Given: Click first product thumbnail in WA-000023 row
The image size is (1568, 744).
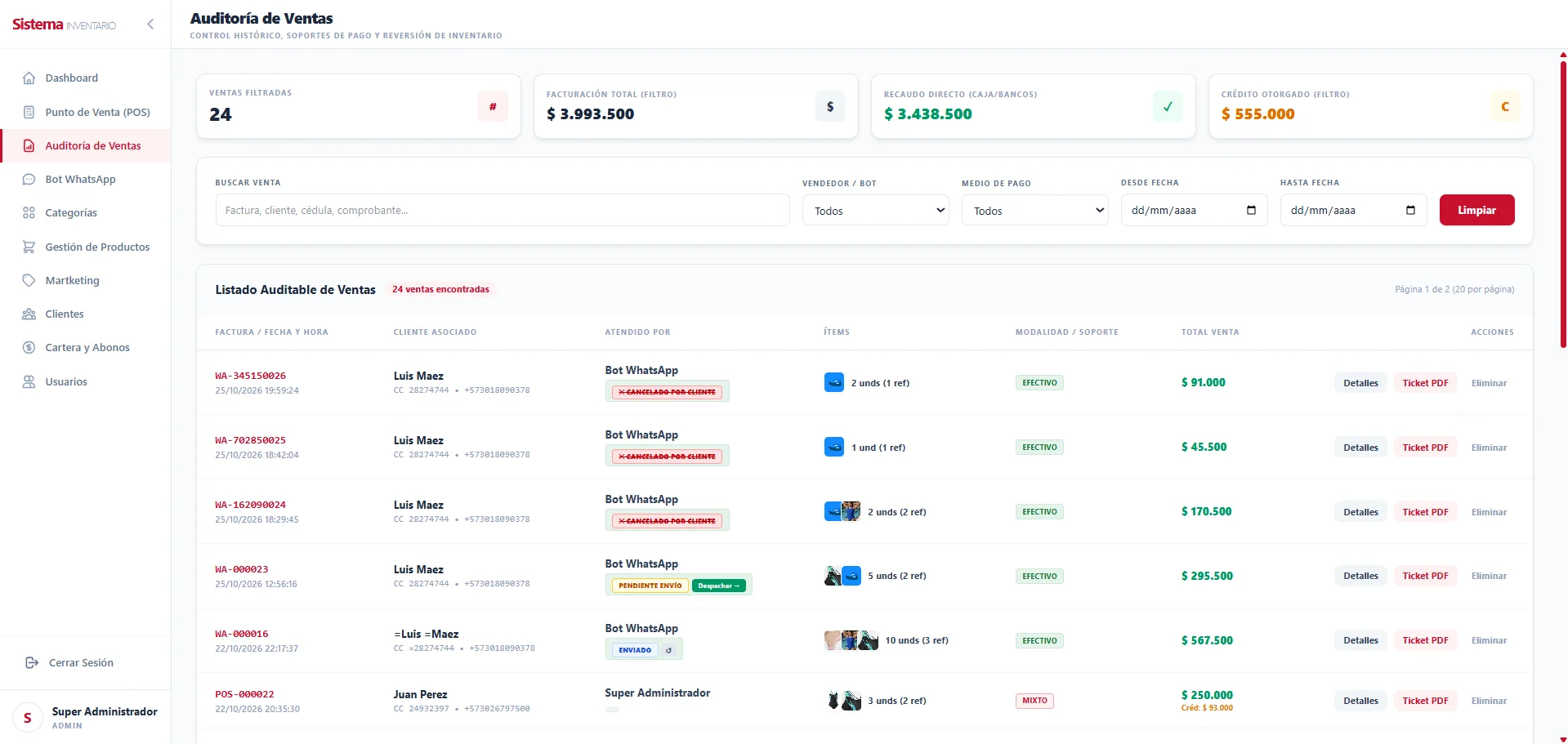Looking at the screenshot, I should [833, 576].
